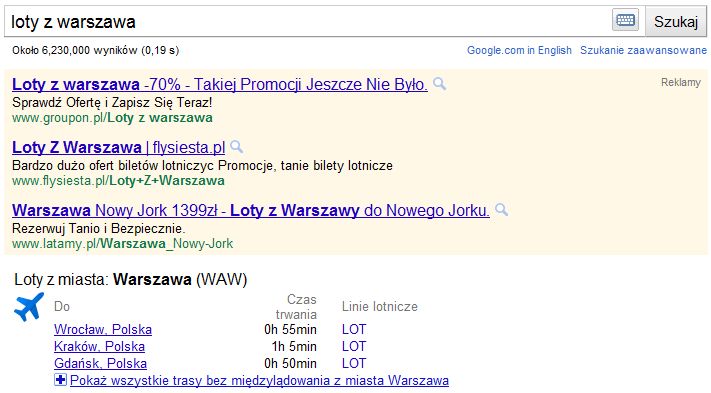Click magnifier preview icon beside flysiesta.pl ad
The height and width of the screenshot is (393, 711).
point(236,146)
